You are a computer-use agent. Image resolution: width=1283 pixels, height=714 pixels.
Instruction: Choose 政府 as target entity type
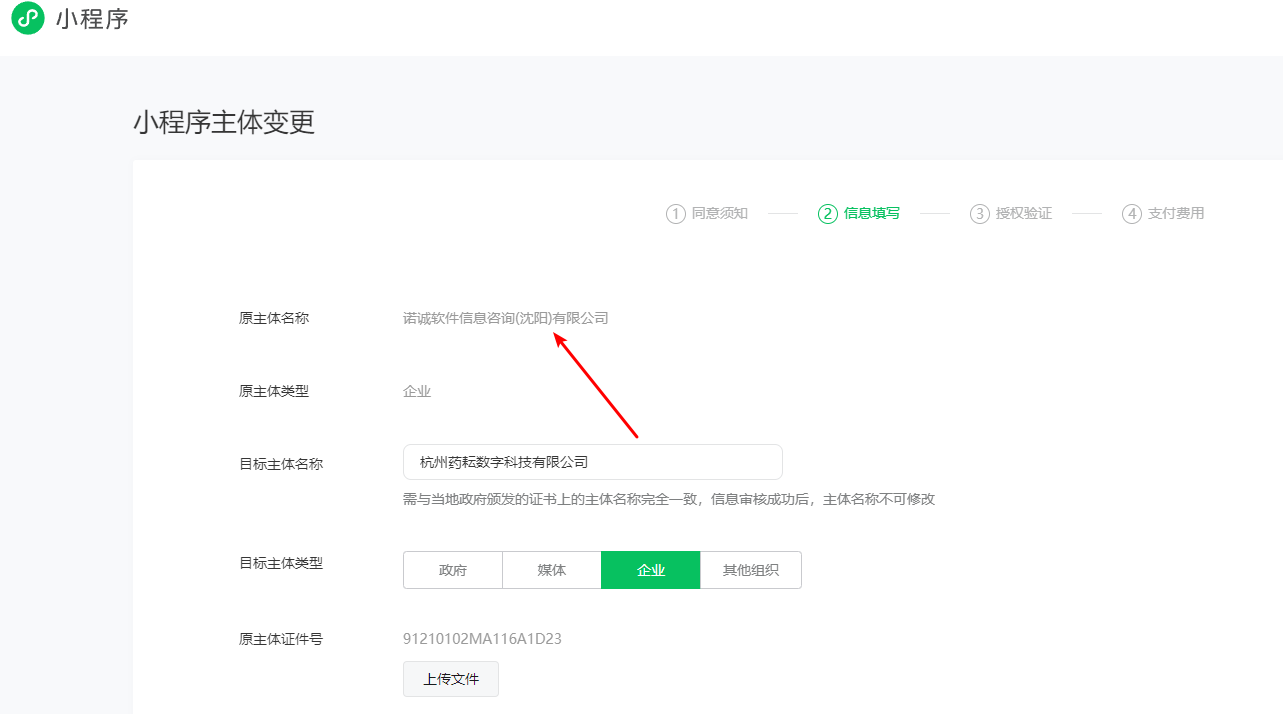coord(453,570)
